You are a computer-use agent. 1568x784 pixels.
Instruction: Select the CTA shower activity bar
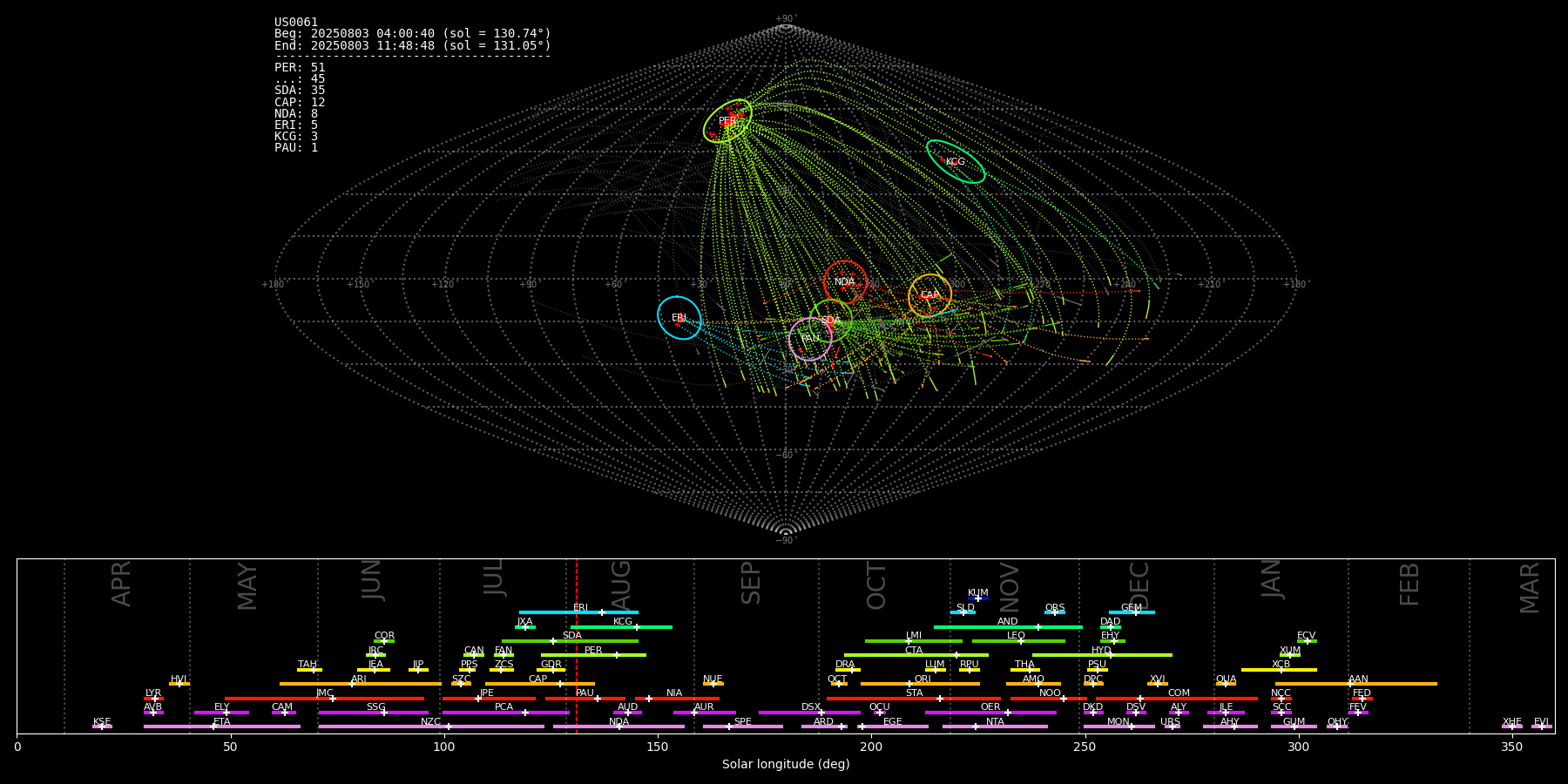tap(916, 655)
